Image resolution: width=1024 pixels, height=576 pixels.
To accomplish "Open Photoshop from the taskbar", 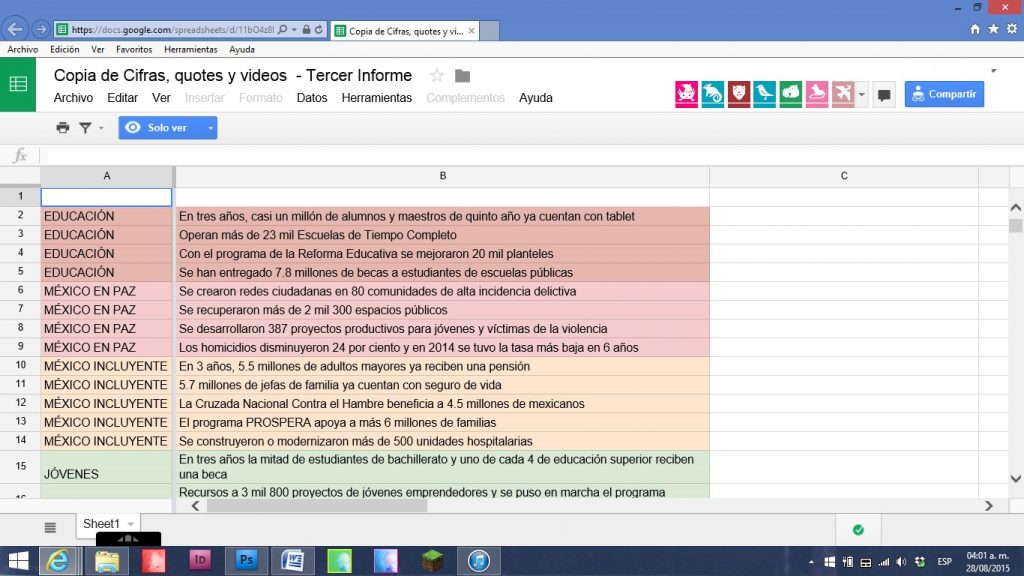I will pyautogui.click(x=246, y=560).
